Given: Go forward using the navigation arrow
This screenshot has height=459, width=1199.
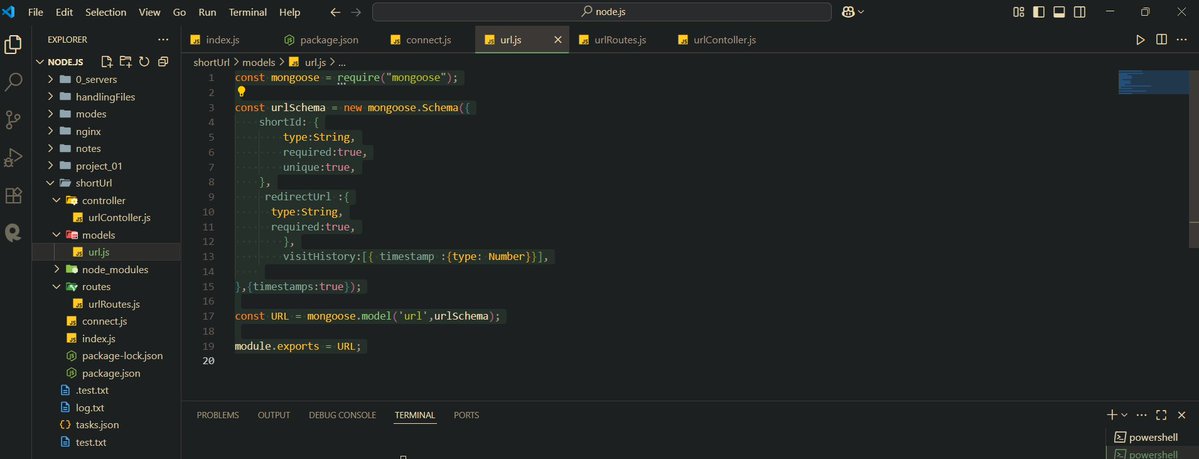Looking at the screenshot, I should tap(356, 12).
